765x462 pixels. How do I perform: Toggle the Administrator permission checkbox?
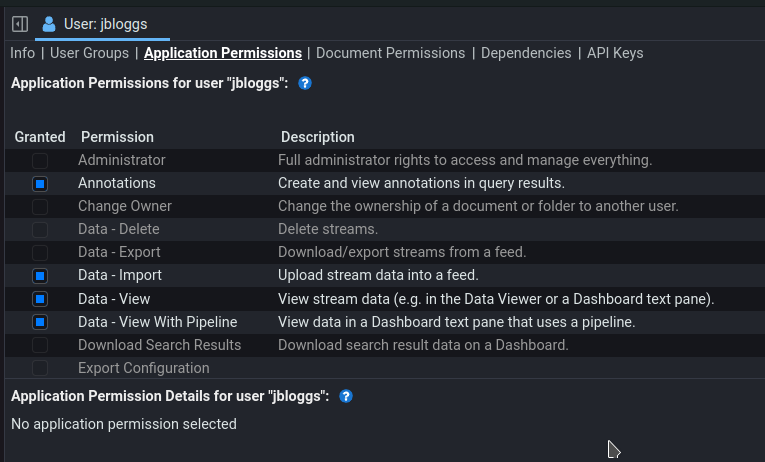click(40, 161)
